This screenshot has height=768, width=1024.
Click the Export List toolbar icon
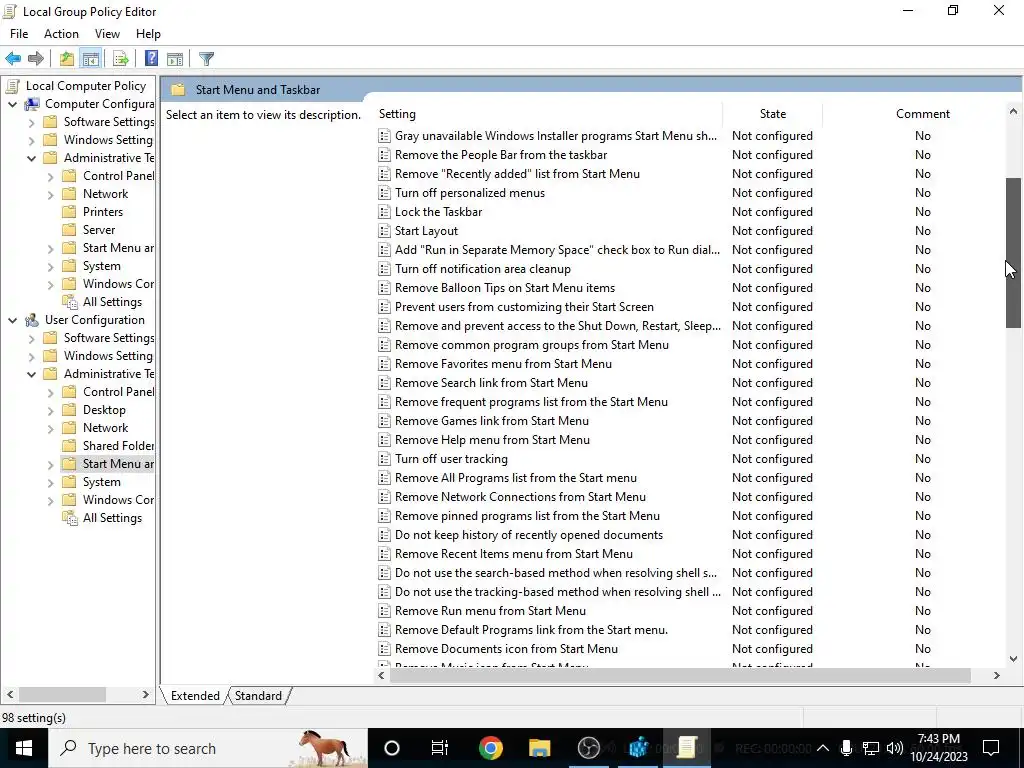(121, 59)
